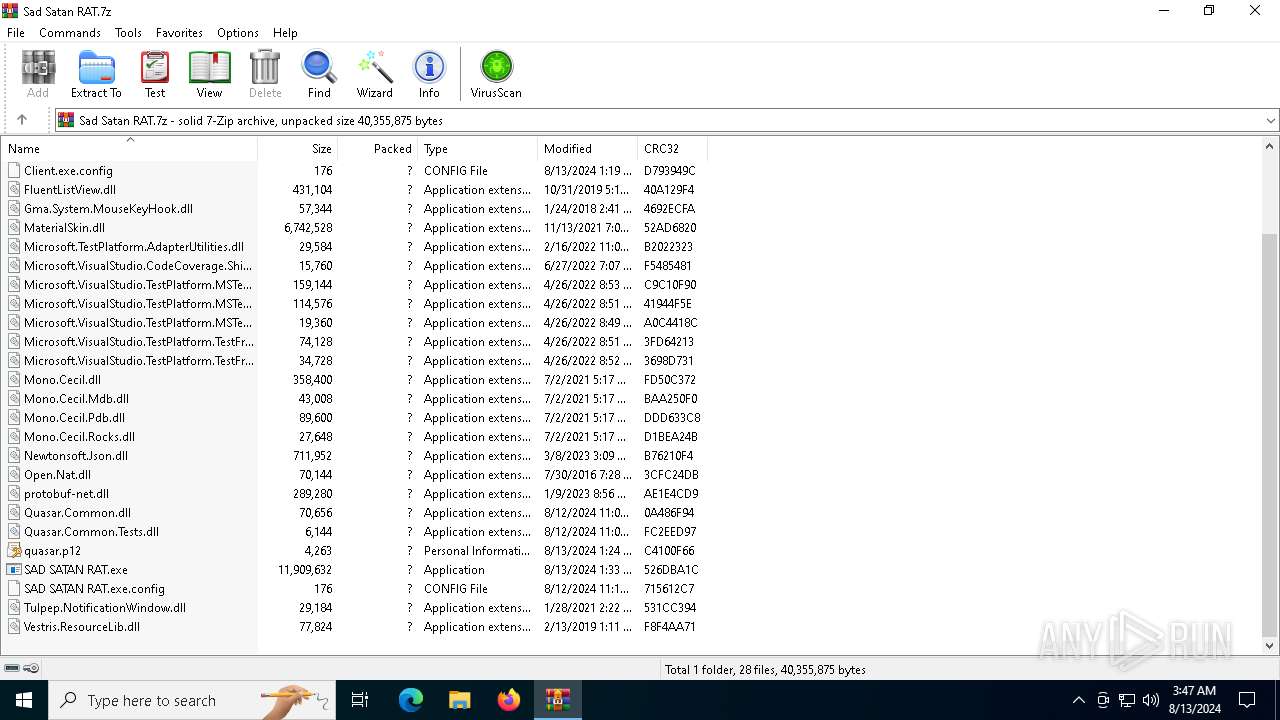This screenshot has width=1280, height=720.
Task: Open the Find tool
Action: (319, 75)
